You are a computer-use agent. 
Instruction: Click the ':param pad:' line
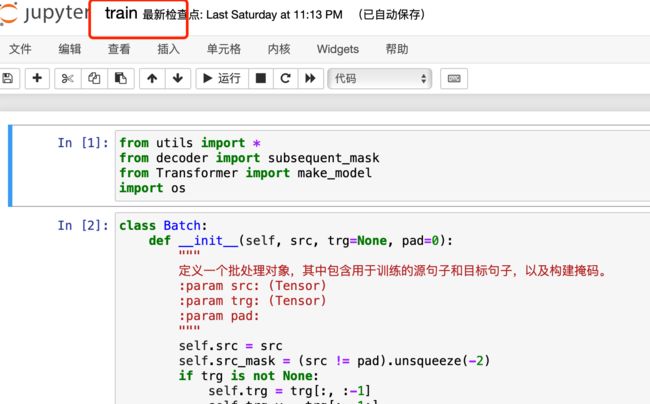219,316
